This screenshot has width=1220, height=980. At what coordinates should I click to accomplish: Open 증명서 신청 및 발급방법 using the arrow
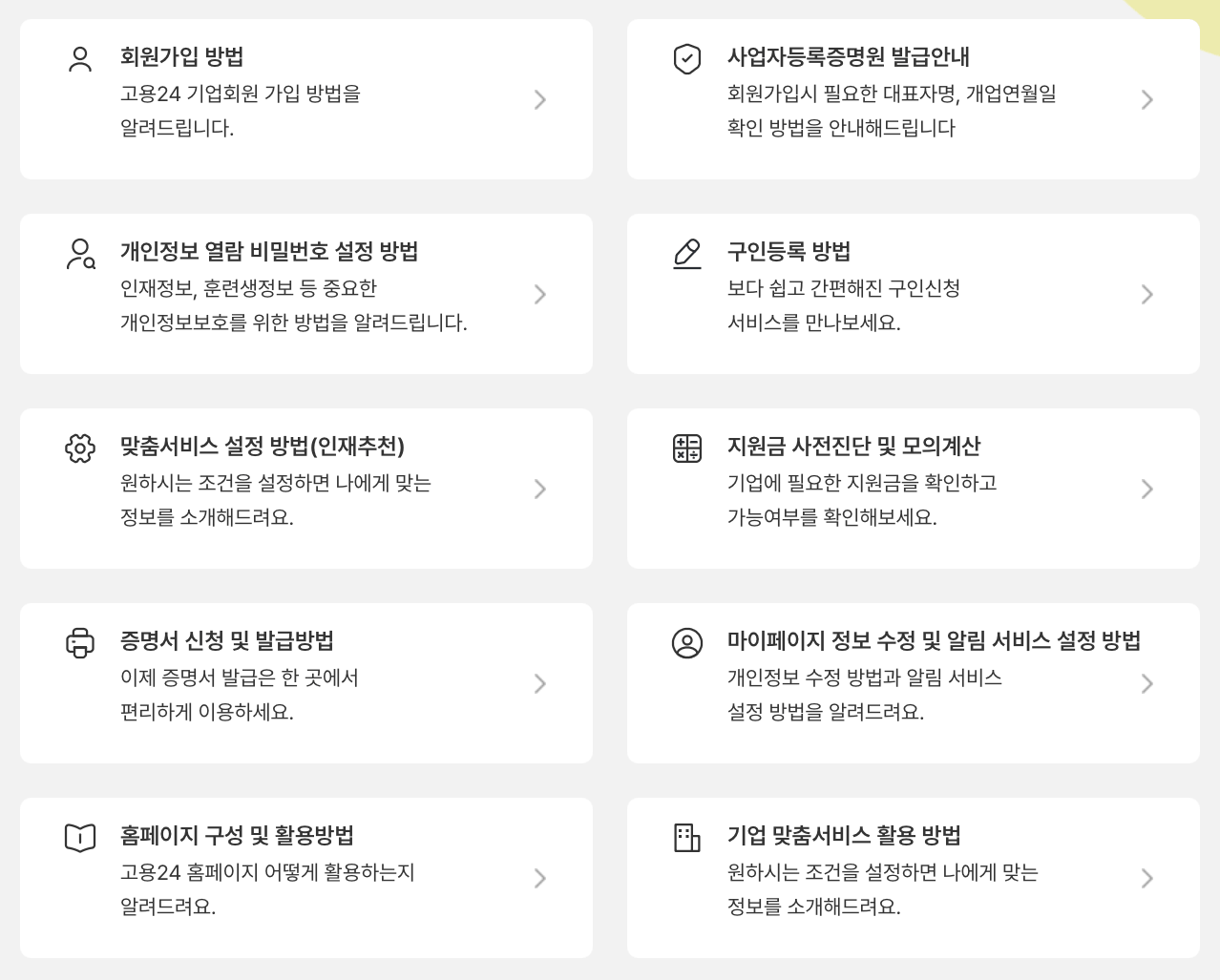pyautogui.click(x=540, y=683)
